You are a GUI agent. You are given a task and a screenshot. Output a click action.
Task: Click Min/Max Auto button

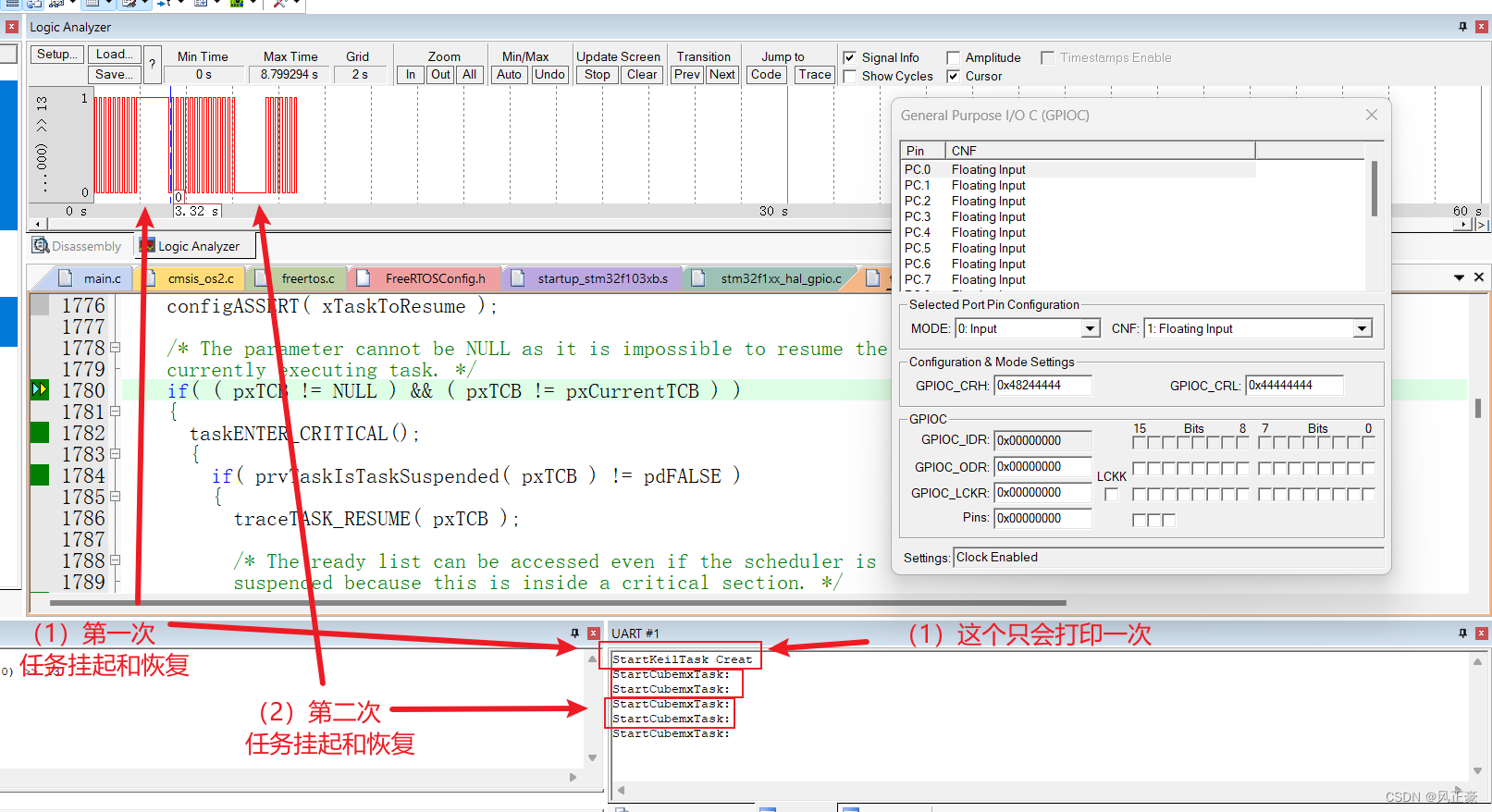tap(509, 75)
